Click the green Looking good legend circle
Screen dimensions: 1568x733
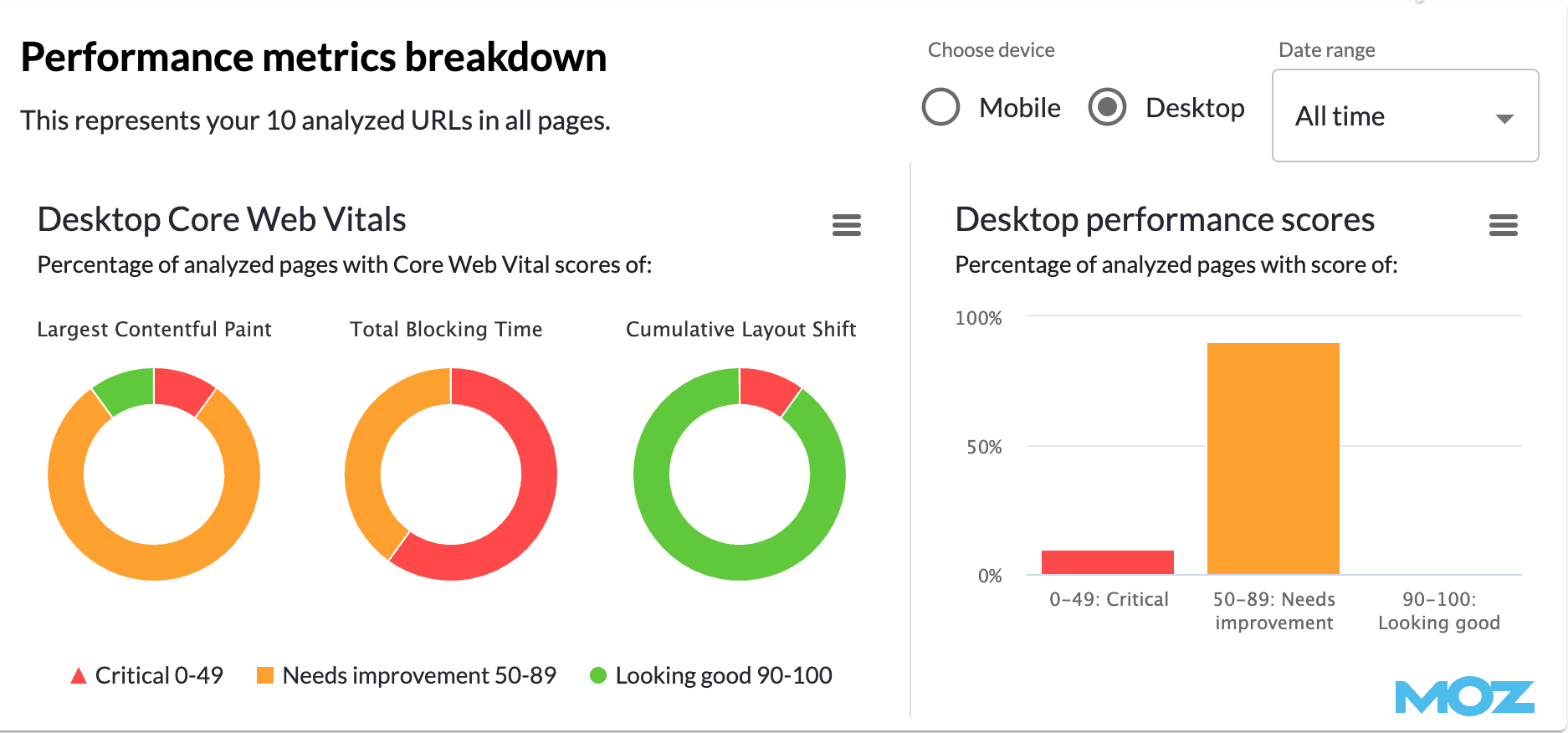(x=597, y=675)
